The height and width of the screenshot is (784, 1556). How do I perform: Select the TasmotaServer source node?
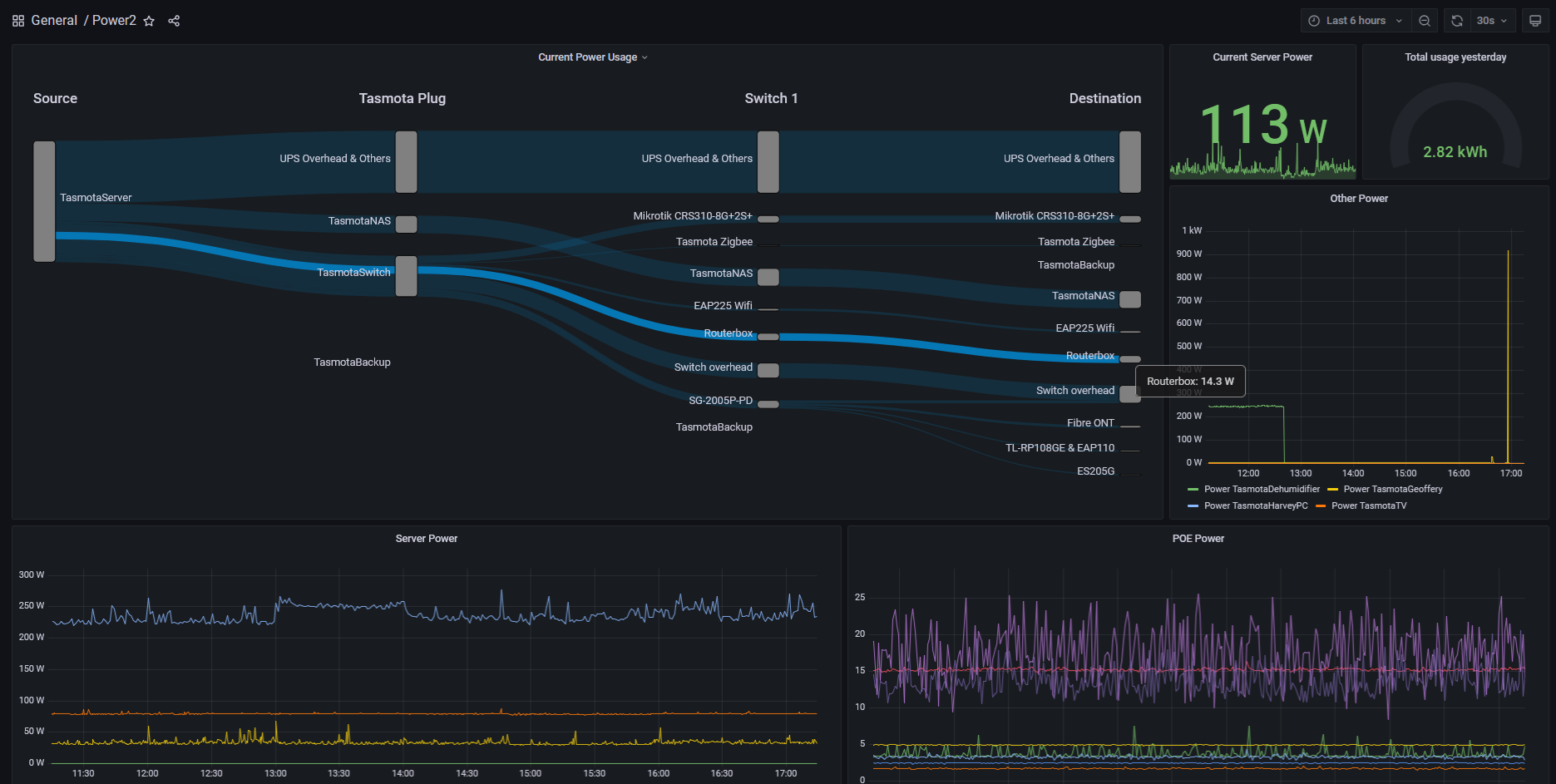44,201
